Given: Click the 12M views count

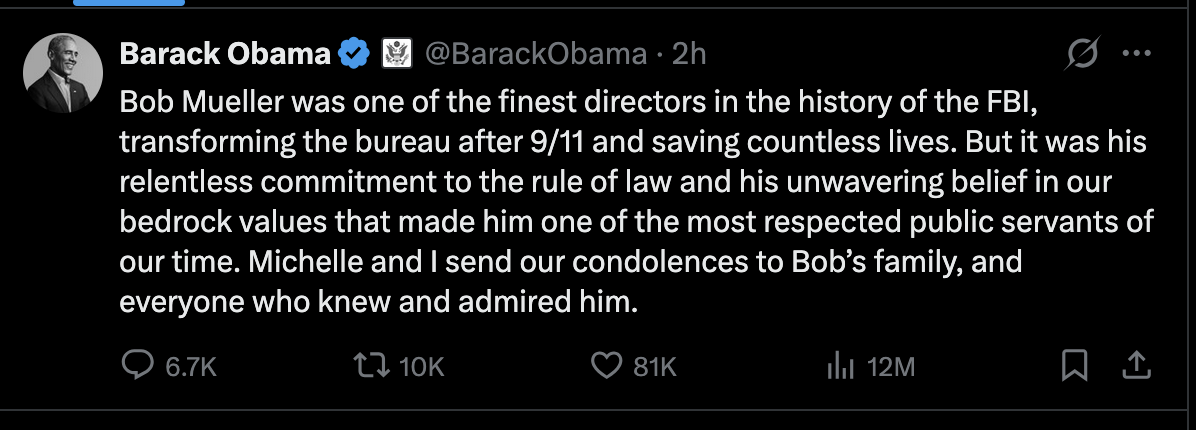Looking at the screenshot, I should [891, 368].
